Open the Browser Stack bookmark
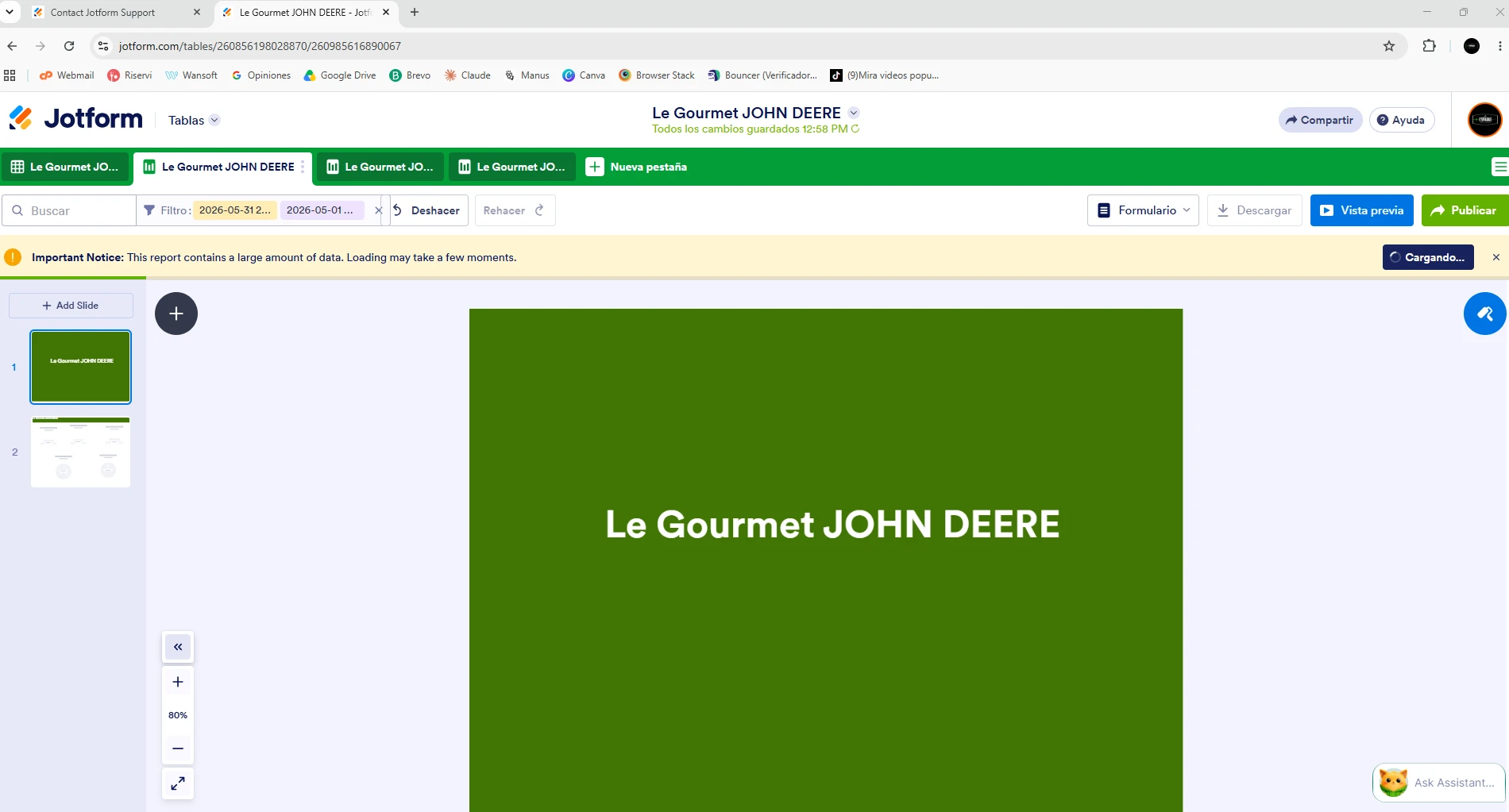Screen dimensions: 1509x812 [657, 75]
